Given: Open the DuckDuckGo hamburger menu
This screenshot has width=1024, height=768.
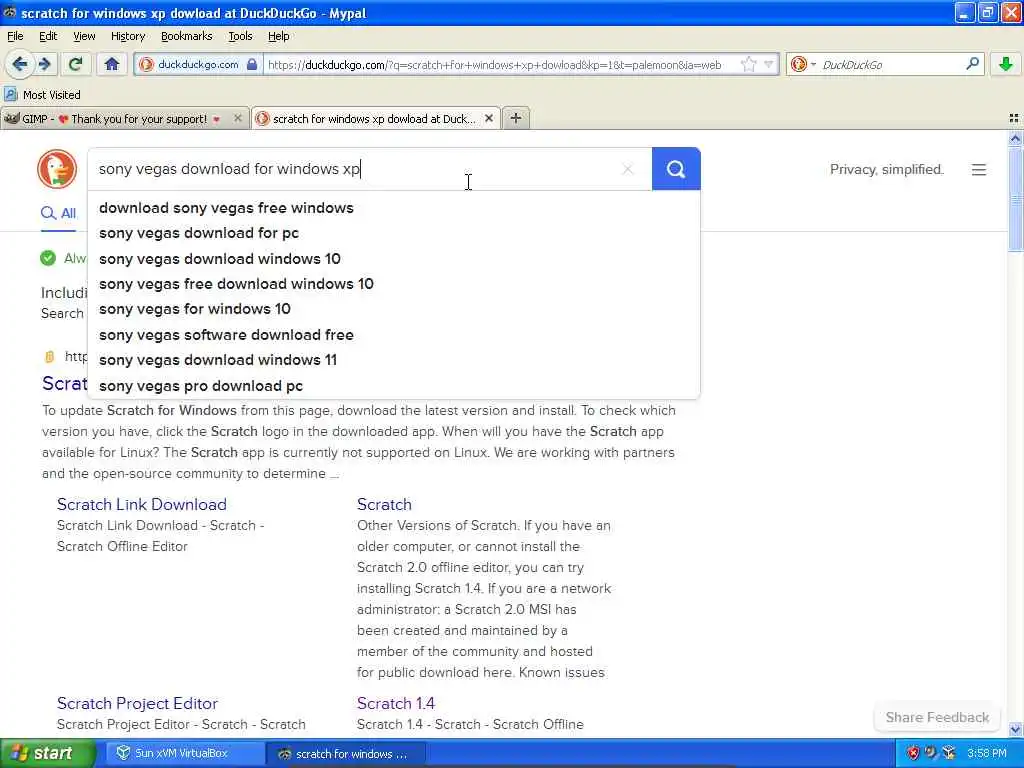Looking at the screenshot, I should [x=978, y=170].
